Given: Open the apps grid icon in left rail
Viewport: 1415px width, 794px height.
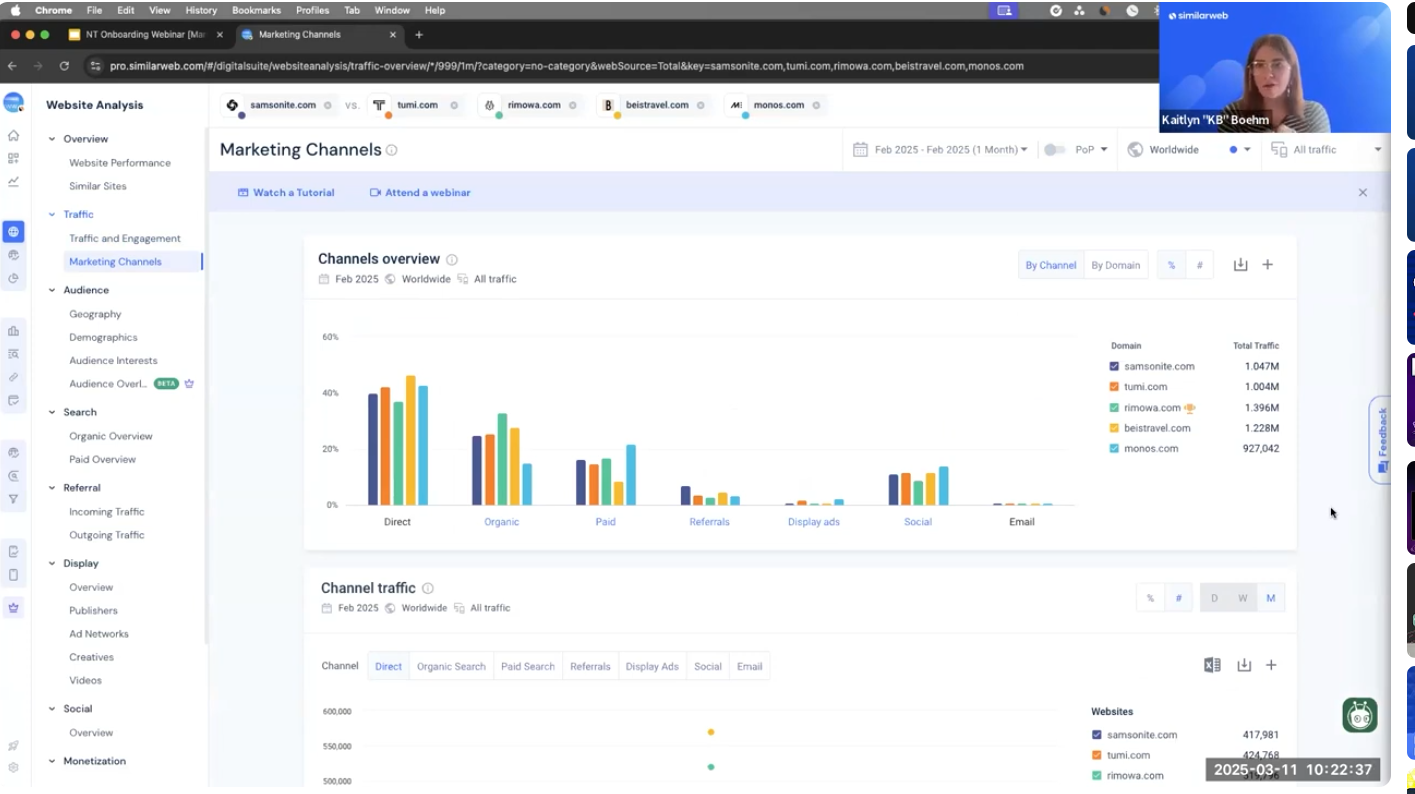Looking at the screenshot, I should pos(13,158).
